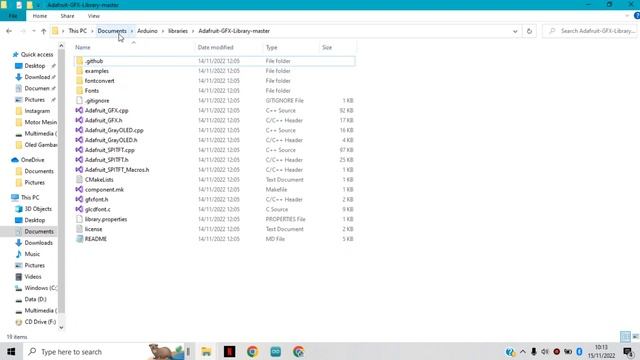This screenshot has width=640, height=360.
Task: Select the Adafruit_GFX.cpp file icon
Action: 80,110
